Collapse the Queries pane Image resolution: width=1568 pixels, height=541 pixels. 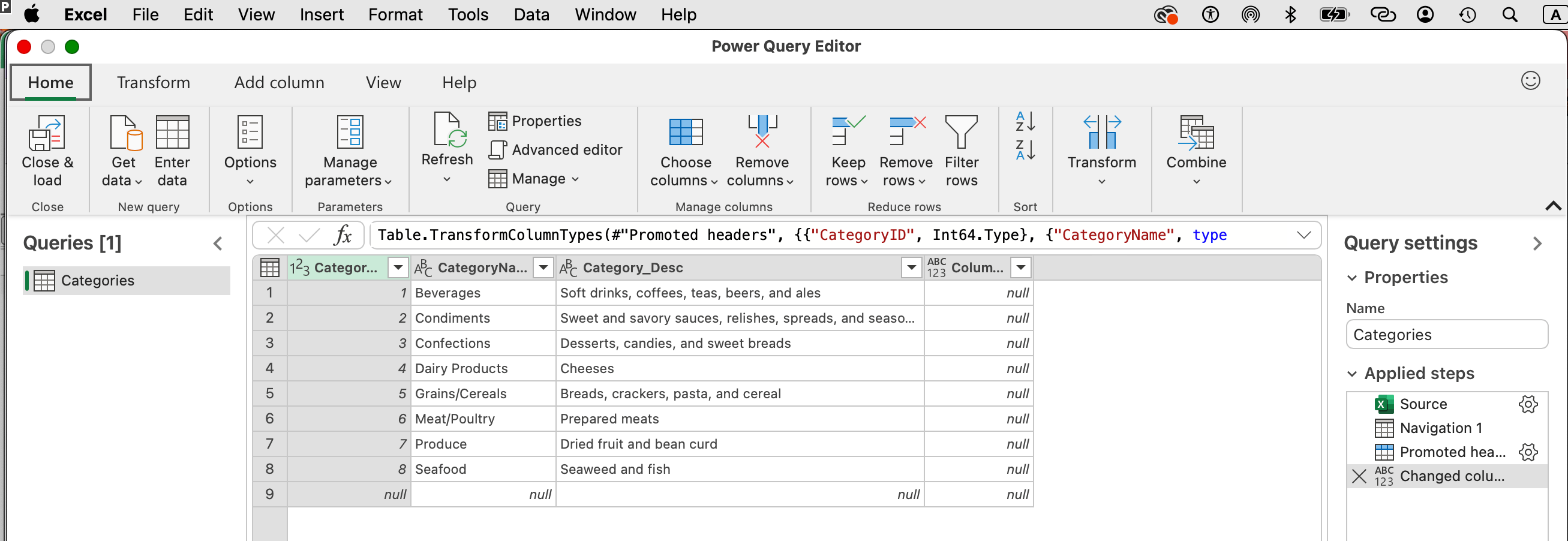click(218, 244)
